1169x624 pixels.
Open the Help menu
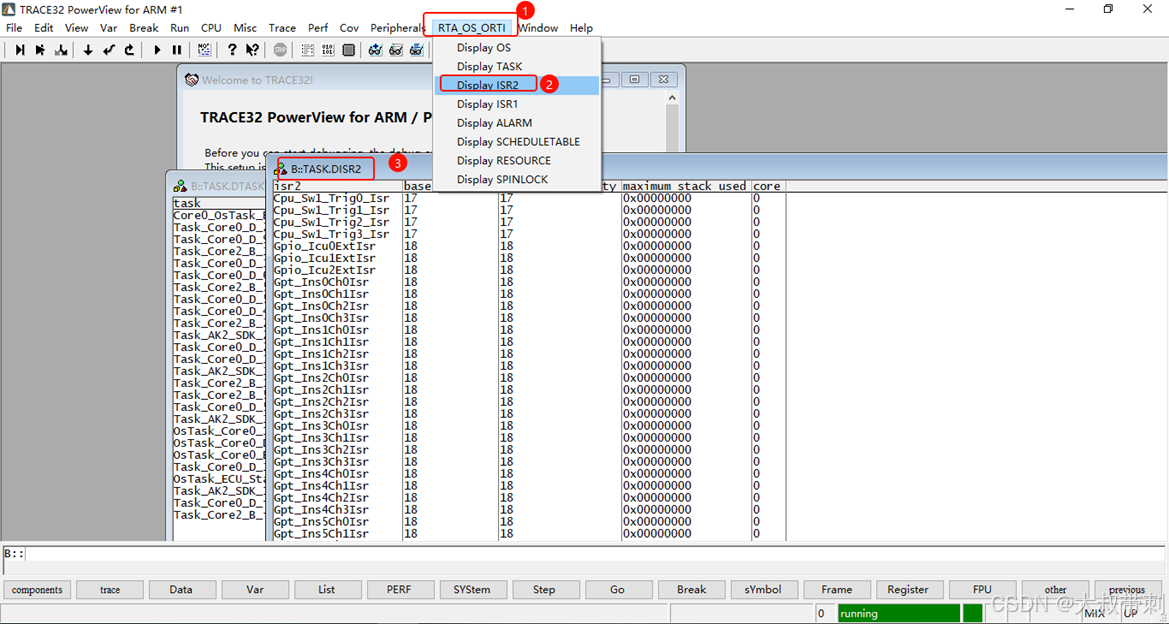(582, 28)
